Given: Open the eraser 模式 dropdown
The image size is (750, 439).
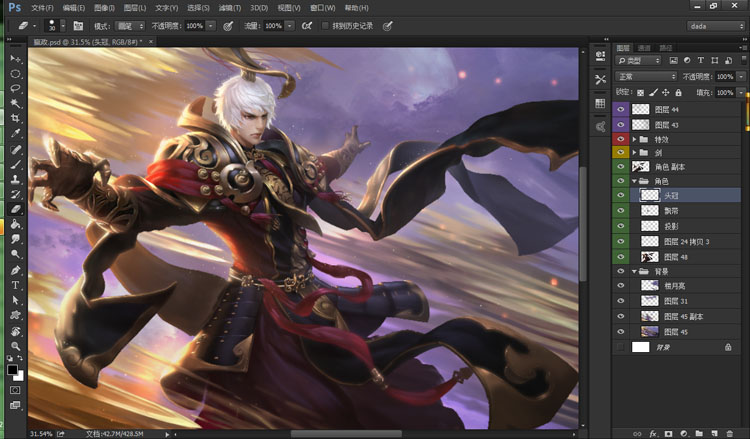Looking at the screenshot, I should coord(130,26).
